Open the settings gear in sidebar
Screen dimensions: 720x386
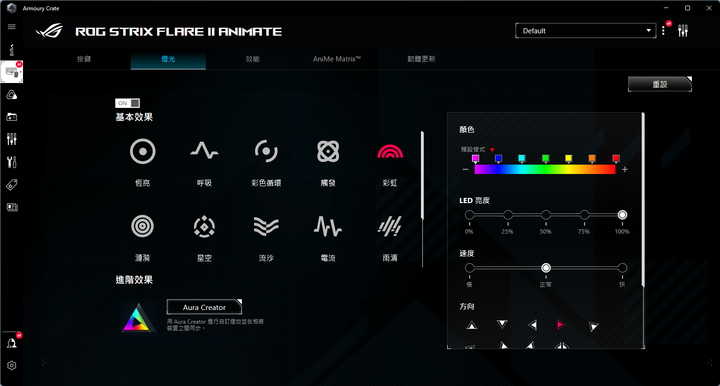pyautogui.click(x=12, y=365)
